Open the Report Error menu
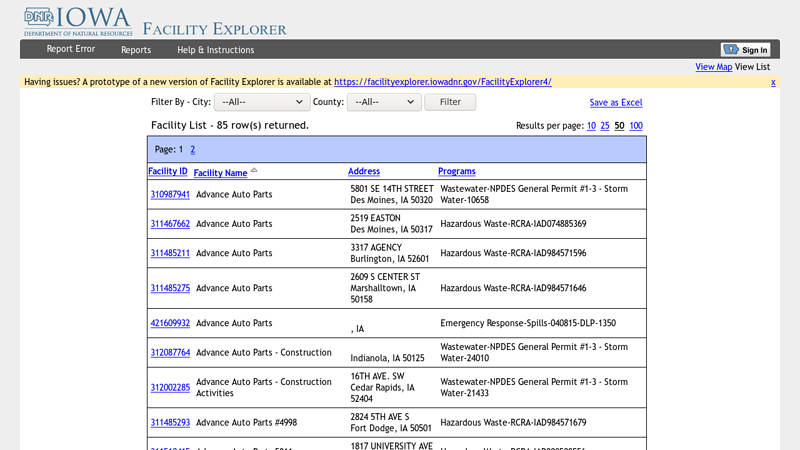The image size is (800, 450). [71, 50]
